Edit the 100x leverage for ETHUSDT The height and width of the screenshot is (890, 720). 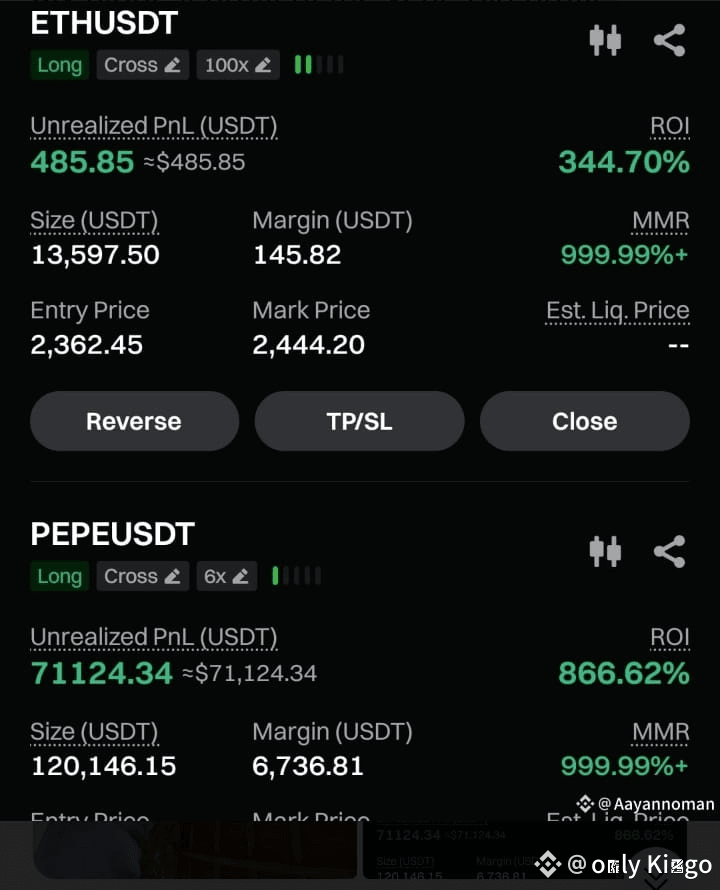[x=238, y=65]
